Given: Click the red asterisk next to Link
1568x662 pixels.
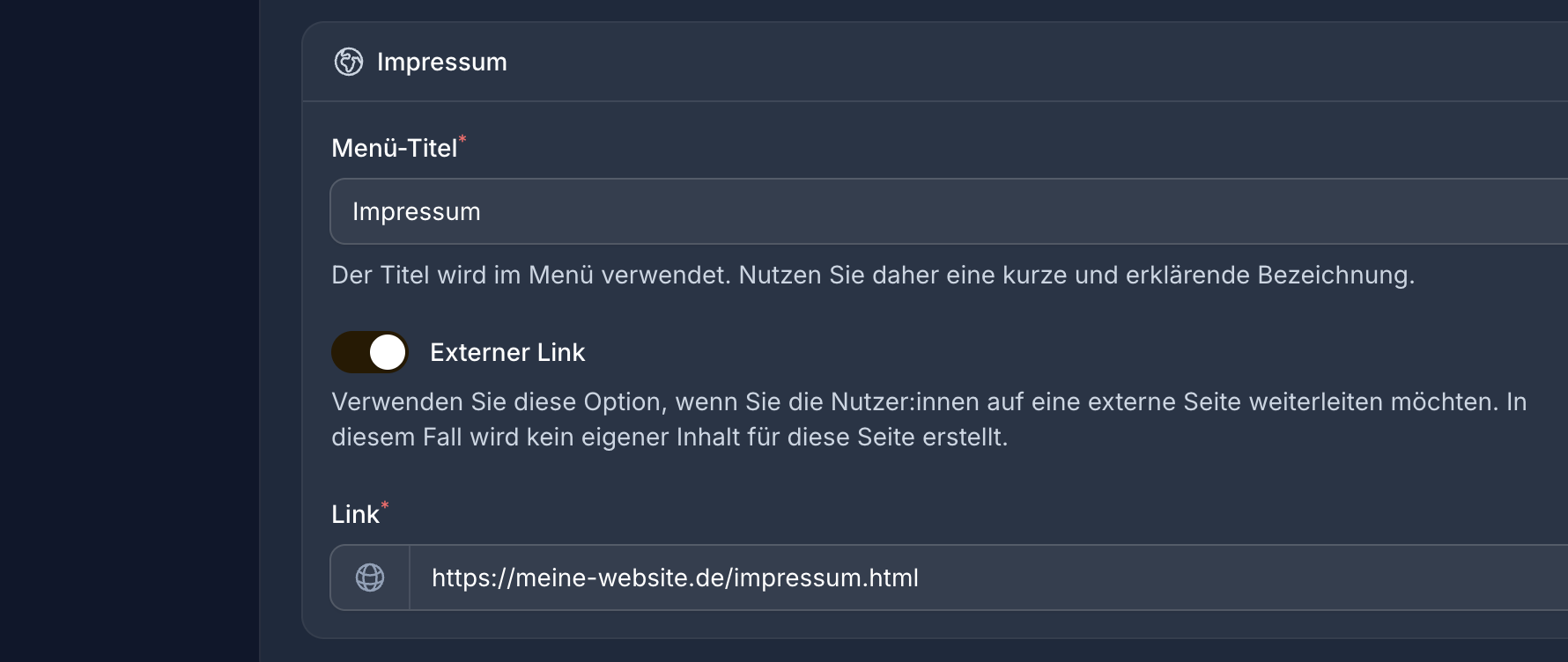Looking at the screenshot, I should tap(385, 505).
